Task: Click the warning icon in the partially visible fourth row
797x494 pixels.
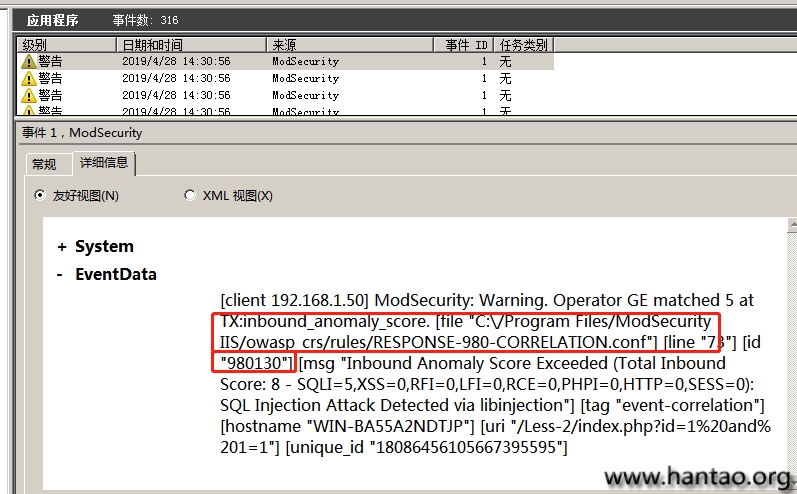Action: tap(29, 111)
